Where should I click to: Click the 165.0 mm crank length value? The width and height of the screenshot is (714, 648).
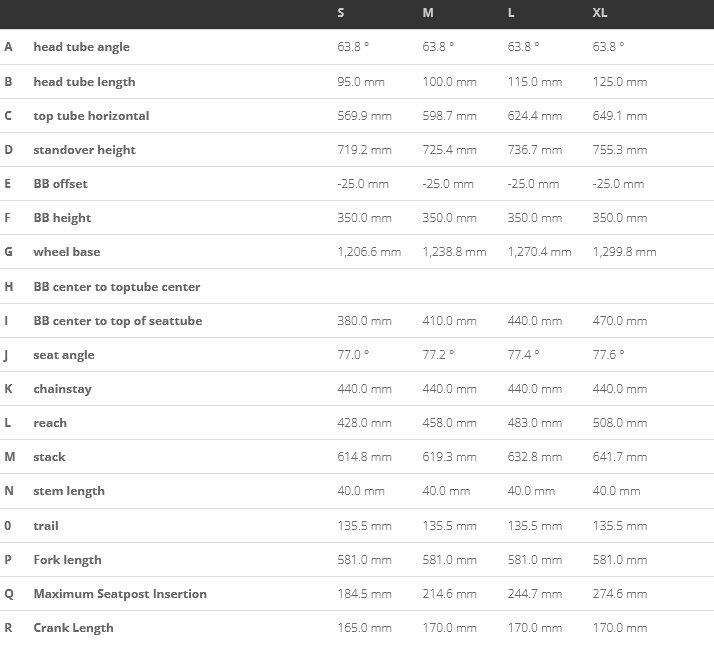pos(364,628)
